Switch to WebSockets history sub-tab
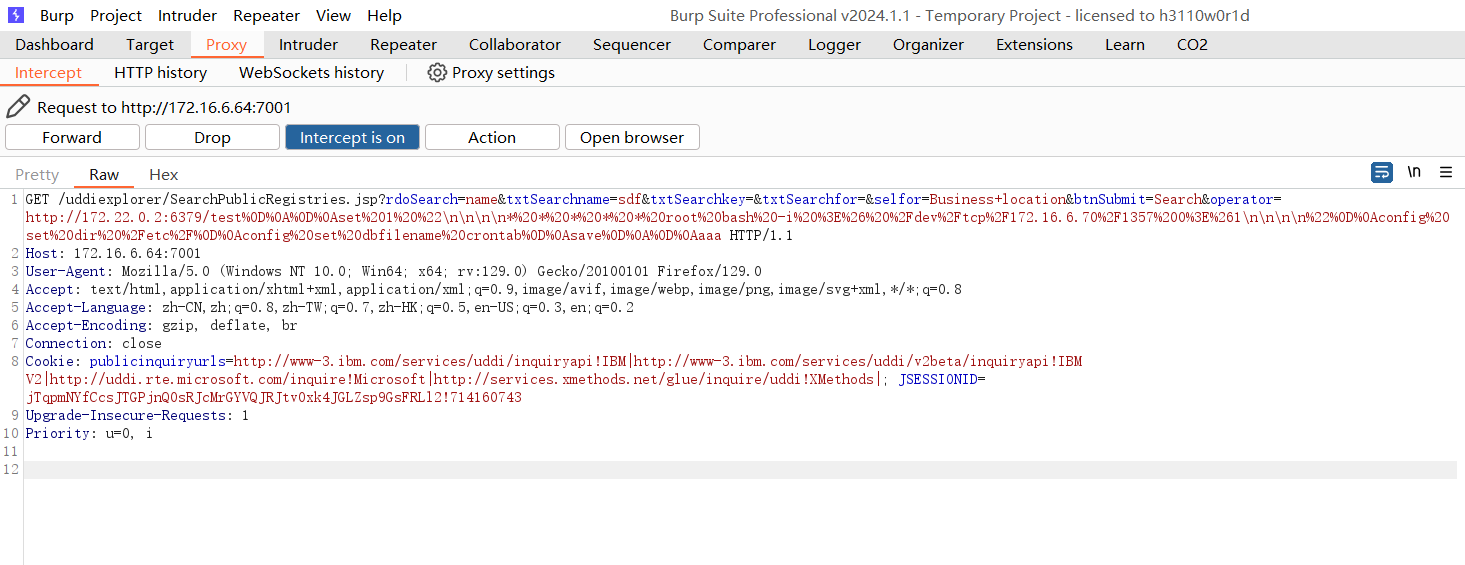The width and height of the screenshot is (1465, 565). tap(311, 73)
